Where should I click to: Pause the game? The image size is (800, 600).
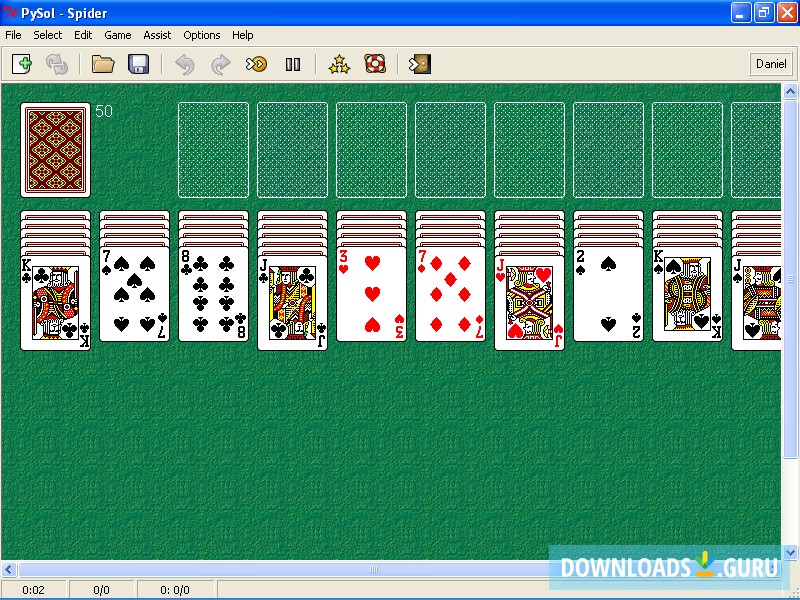click(x=293, y=64)
